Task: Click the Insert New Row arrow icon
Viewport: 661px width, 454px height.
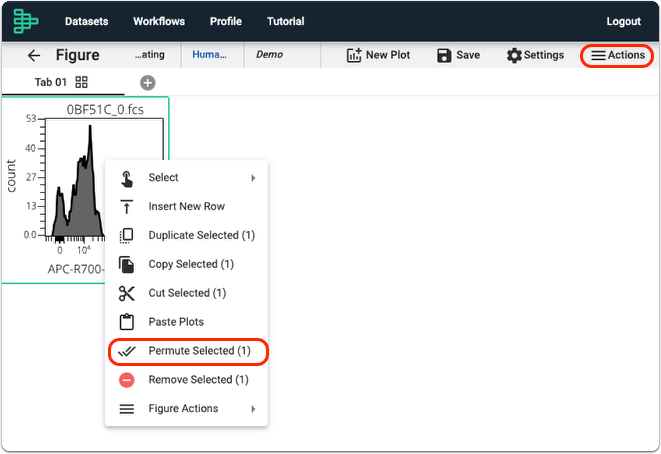Action: coord(126,207)
